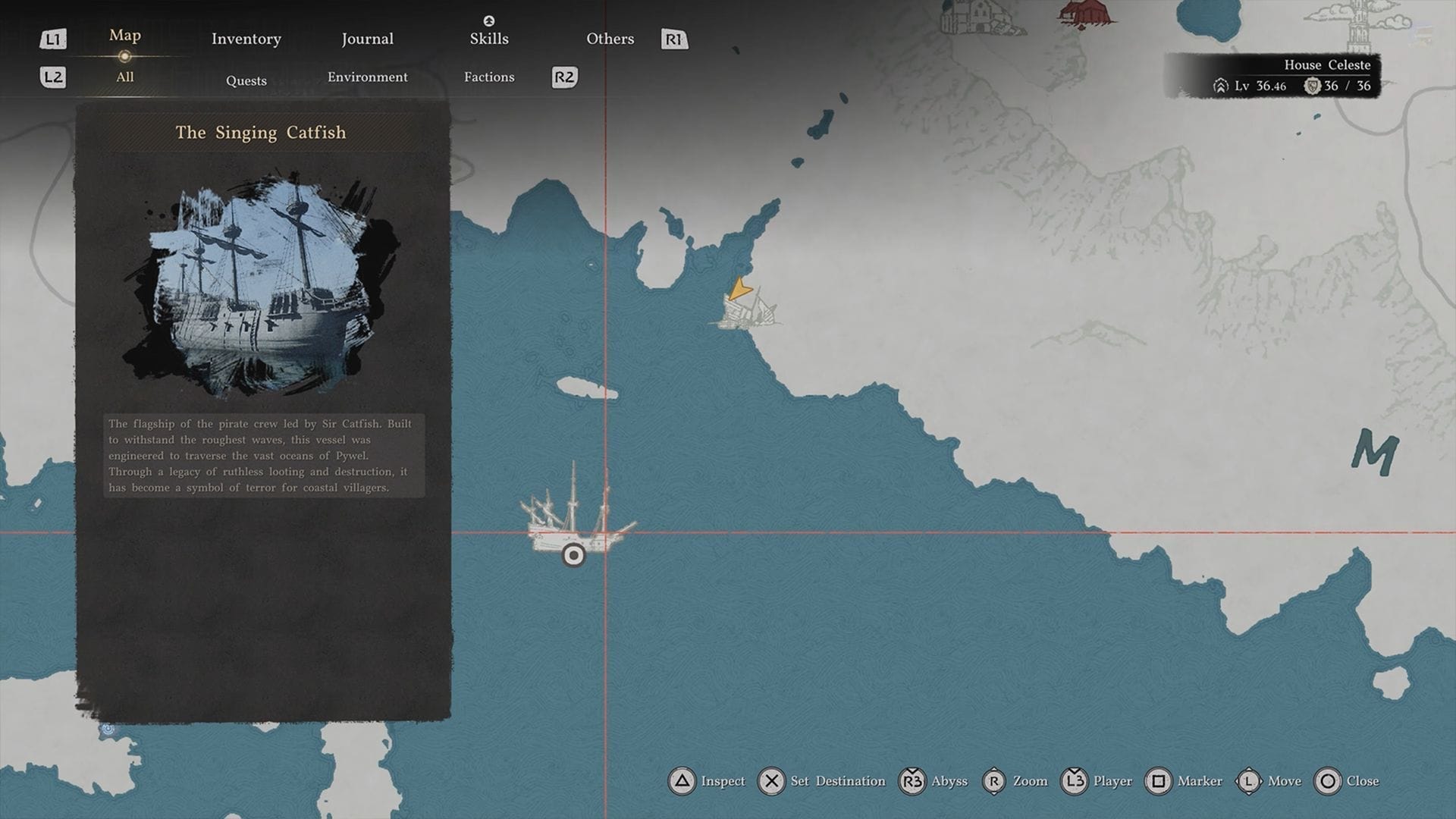Select the square Marker button icon
Image resolution: width=1456 pixels, height=819 pixels.
click(x=1158, y=781)
